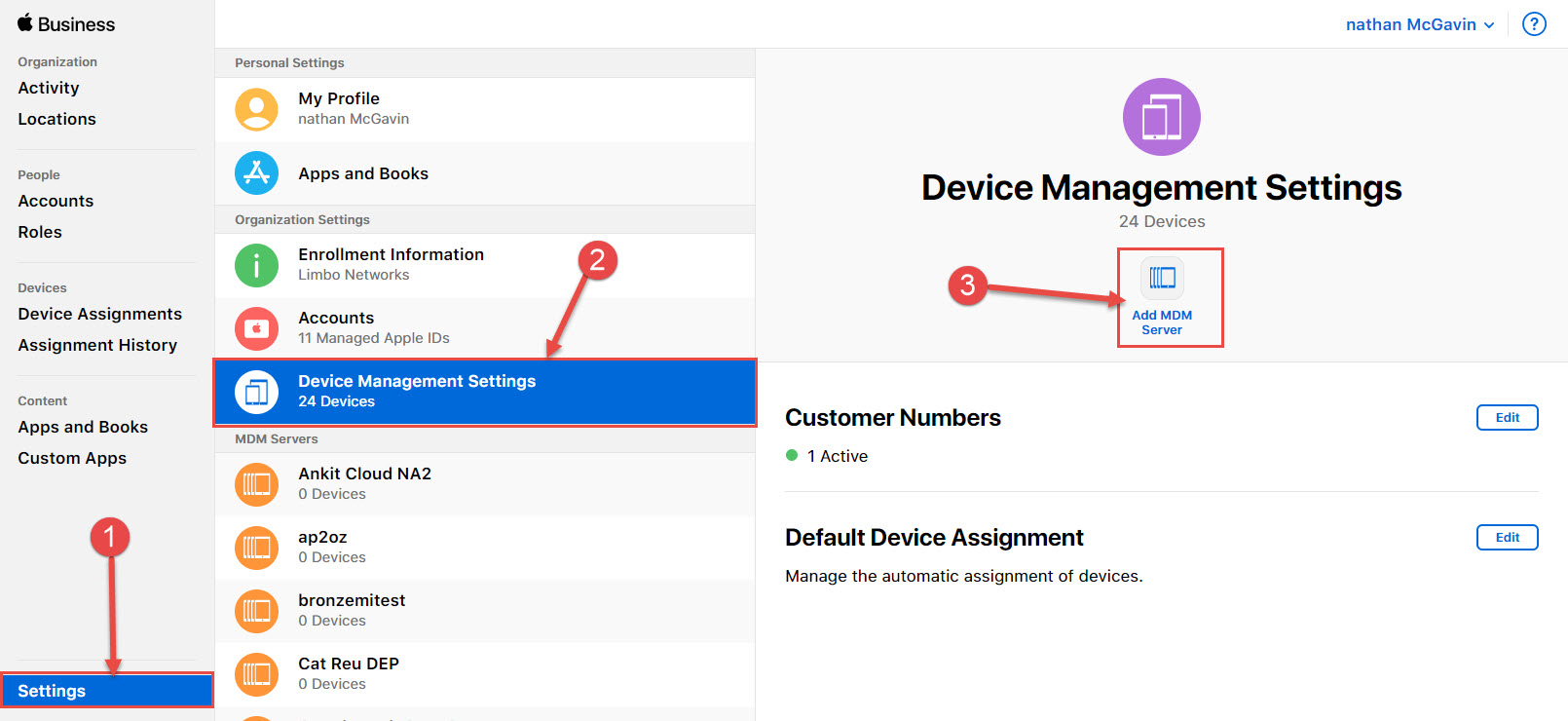Click the green Enrollment Information icon
Viewport: 1568px width, 721px height.
256,264
